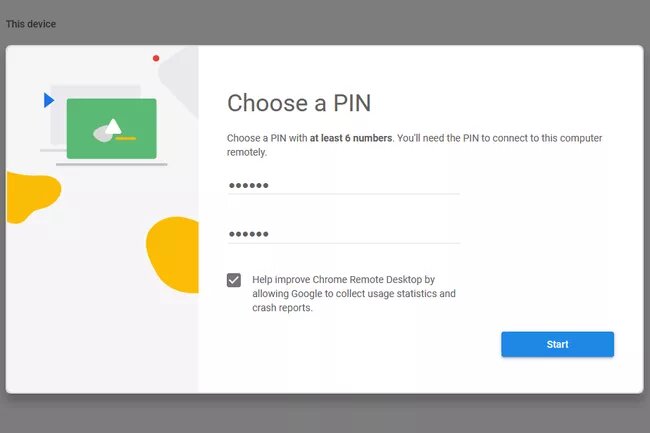Focus the PIN confirmation field
Viewport: 650px width, 433px height.
pyautogui.click(x=343, y=234)
